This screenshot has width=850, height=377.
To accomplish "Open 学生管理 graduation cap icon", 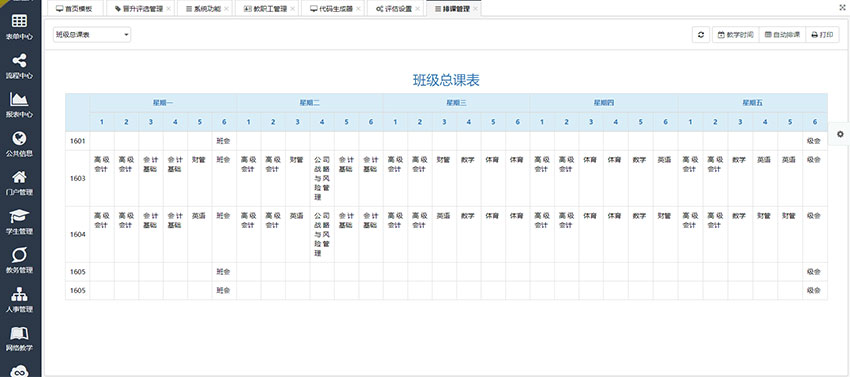I will pos(20,216).
